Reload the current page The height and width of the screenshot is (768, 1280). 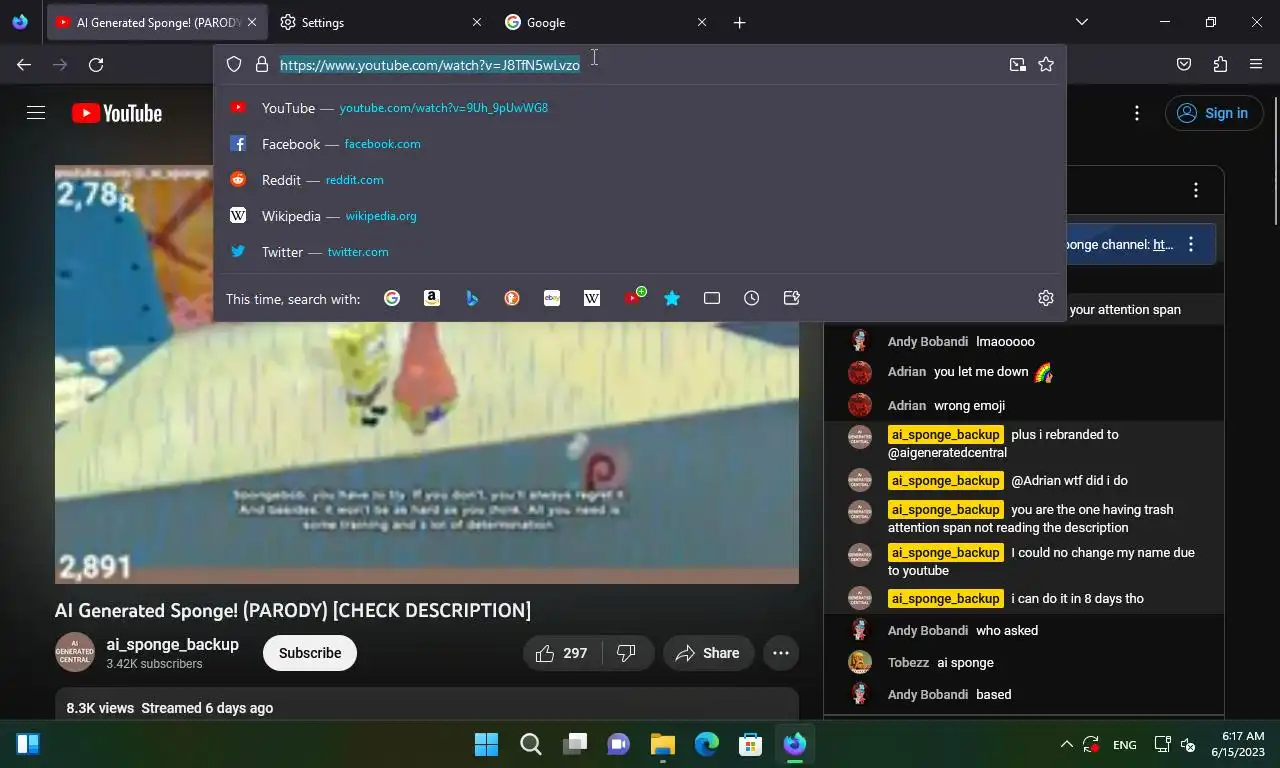click(96, 64)
